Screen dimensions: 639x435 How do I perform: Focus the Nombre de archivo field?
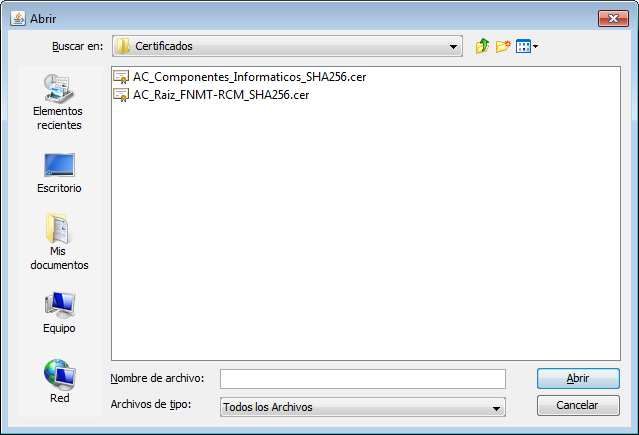[x=363, y=379]
